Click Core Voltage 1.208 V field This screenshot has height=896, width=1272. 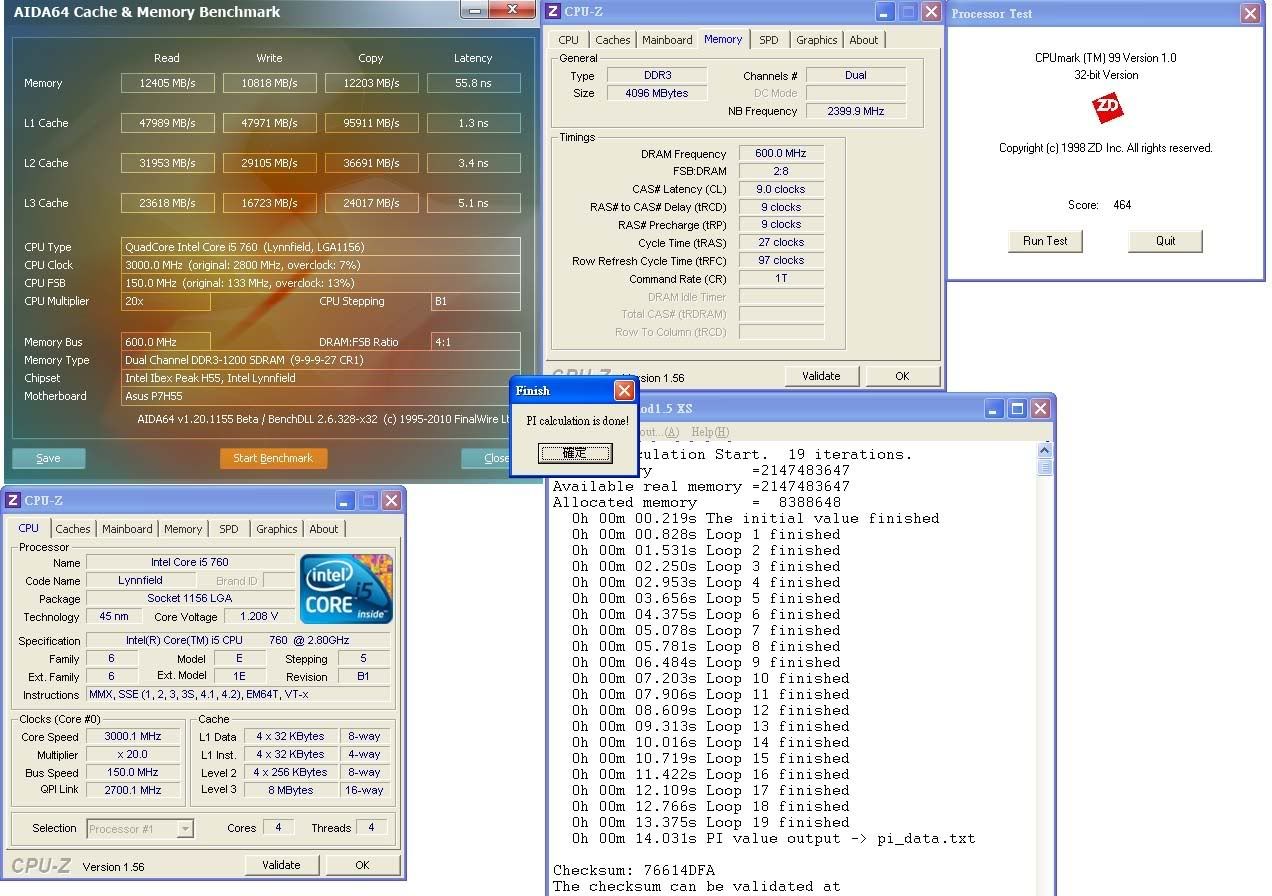click(x=259, y=617)
